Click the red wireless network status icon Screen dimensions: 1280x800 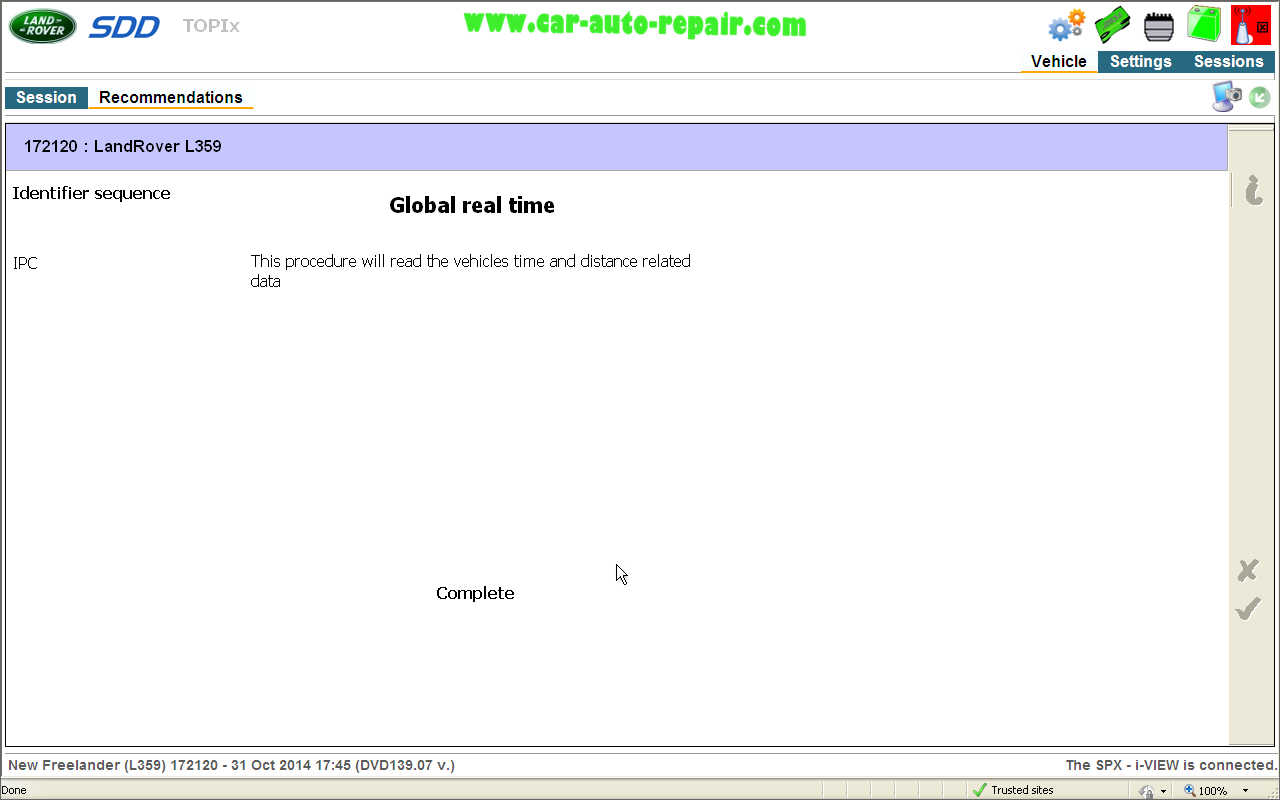point(1249,25)
